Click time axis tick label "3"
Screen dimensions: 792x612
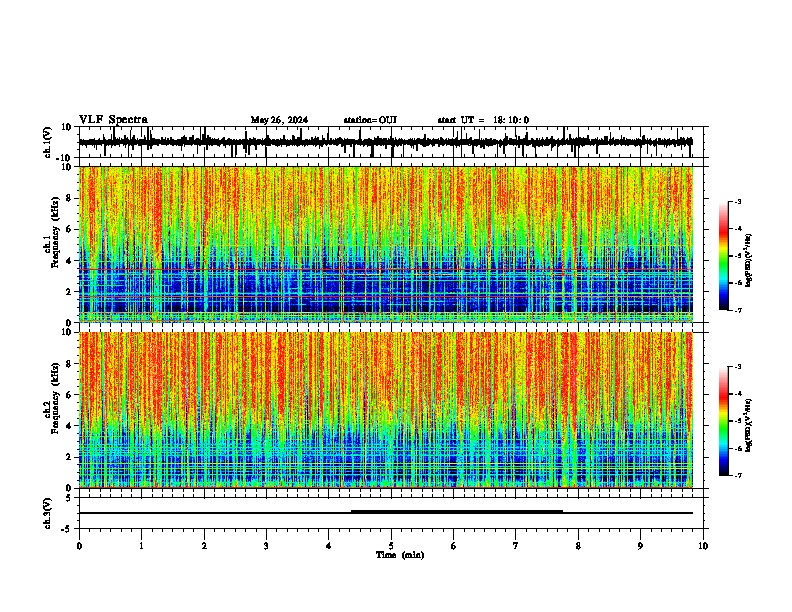pyautogui.click(x=266, y=546)
